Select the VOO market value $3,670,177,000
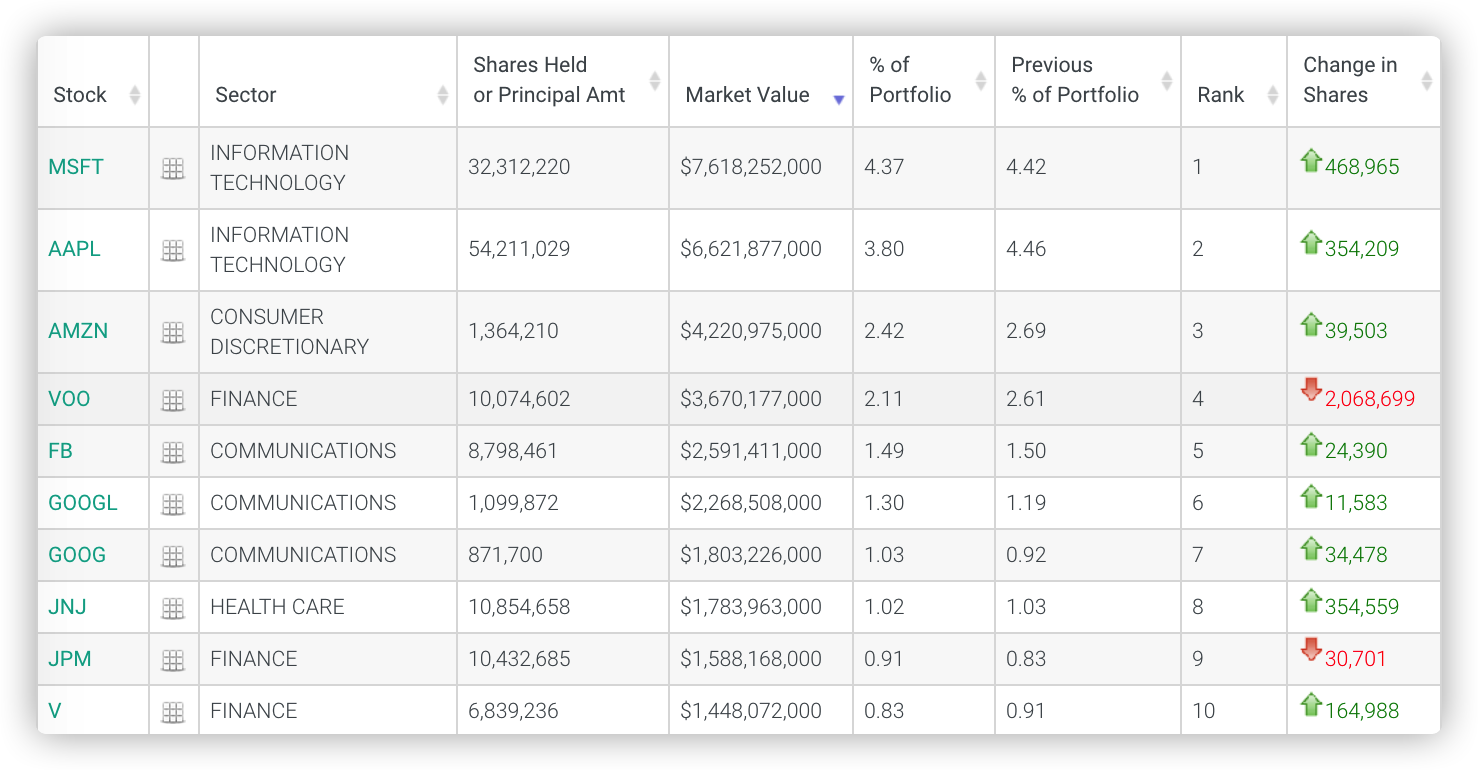The image size is (1478, 770). pos(751,399)
